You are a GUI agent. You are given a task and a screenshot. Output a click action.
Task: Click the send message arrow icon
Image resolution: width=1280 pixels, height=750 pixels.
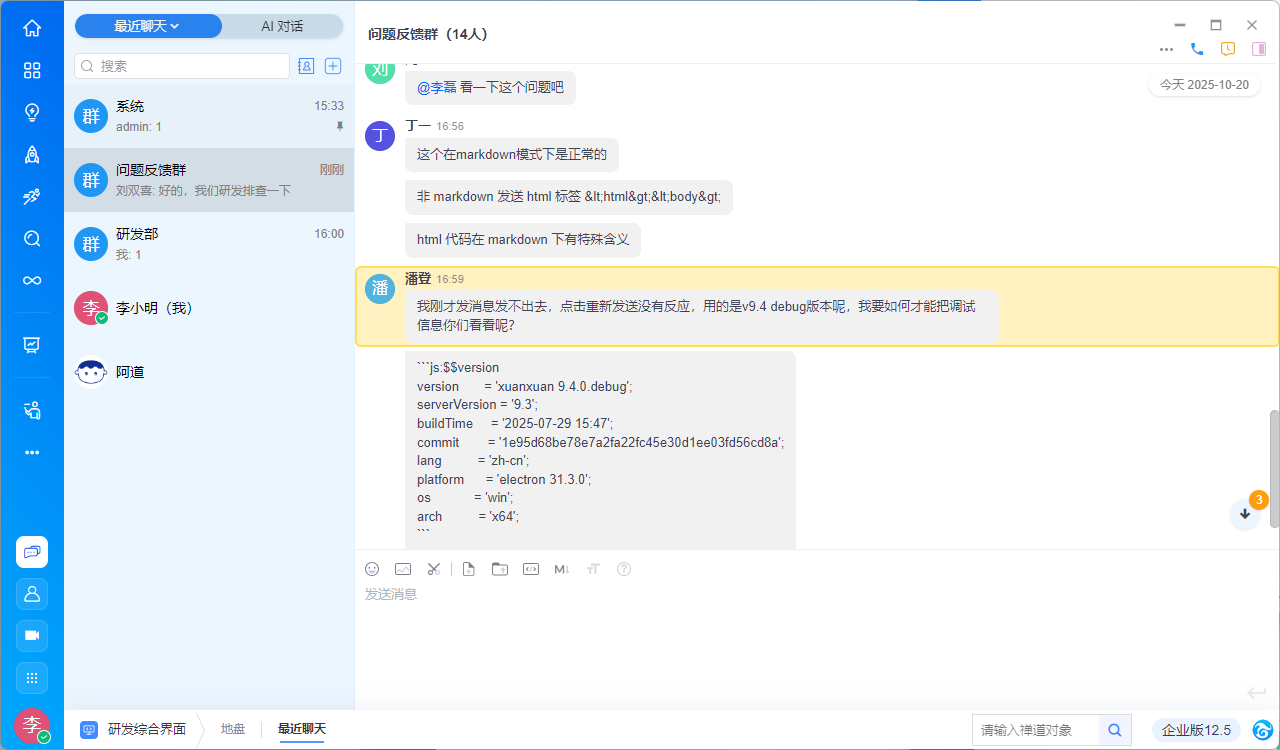coord(1257,693)
